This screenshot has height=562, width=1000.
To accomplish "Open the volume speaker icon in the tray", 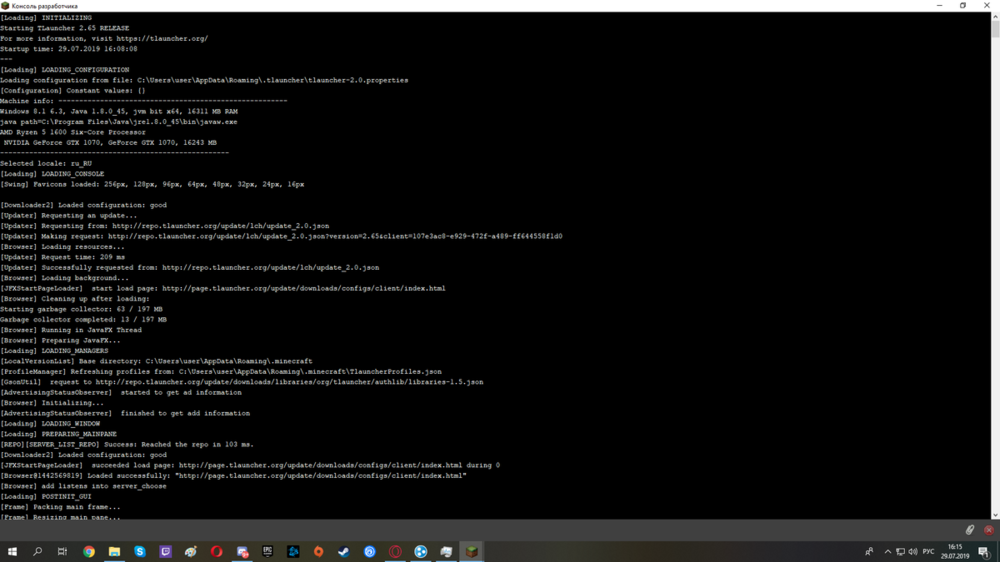I will coord(913,551).
